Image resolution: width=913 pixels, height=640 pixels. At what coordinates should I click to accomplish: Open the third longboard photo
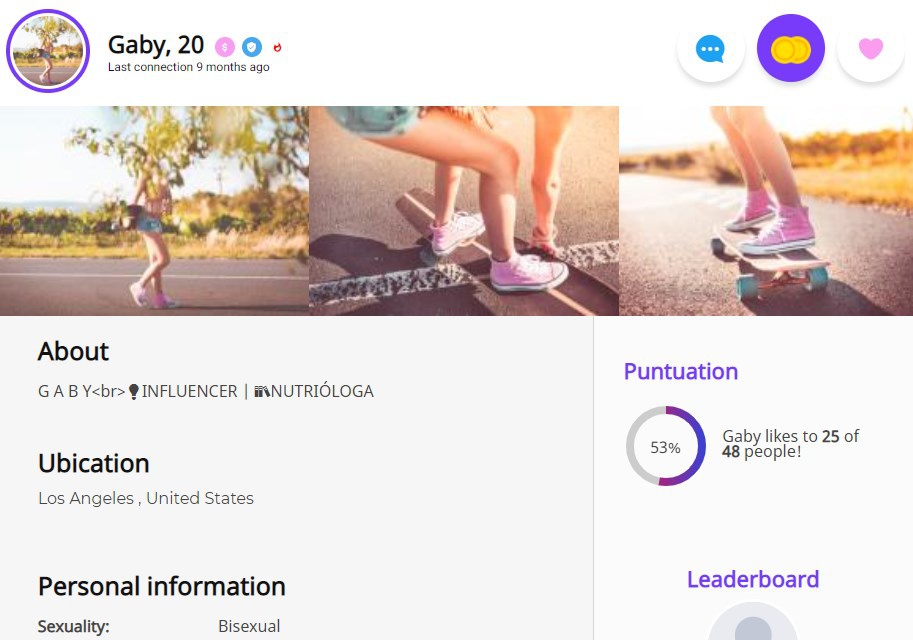[x=766, y=211]
